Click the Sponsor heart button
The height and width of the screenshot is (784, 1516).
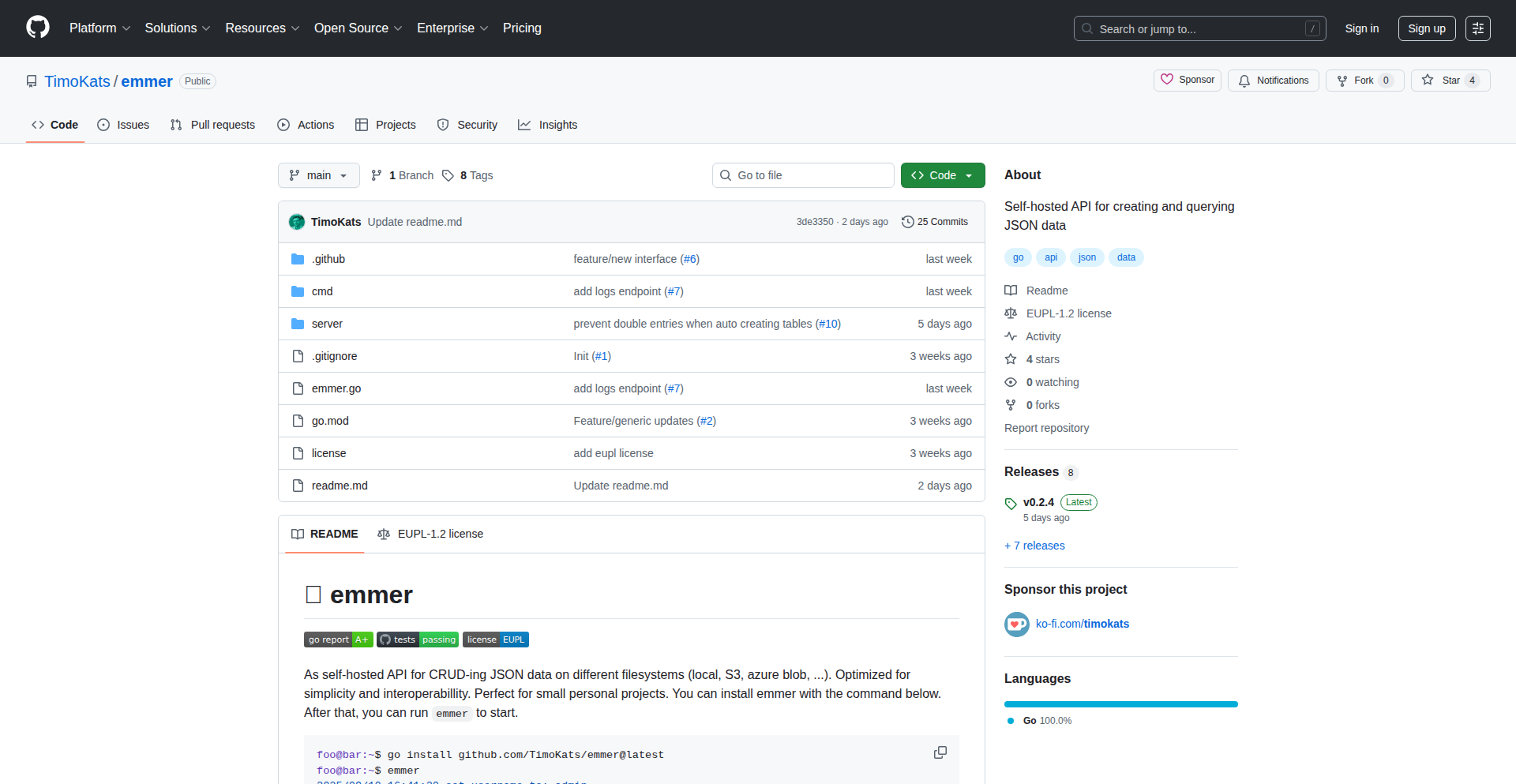click(x=1188, y=80)
